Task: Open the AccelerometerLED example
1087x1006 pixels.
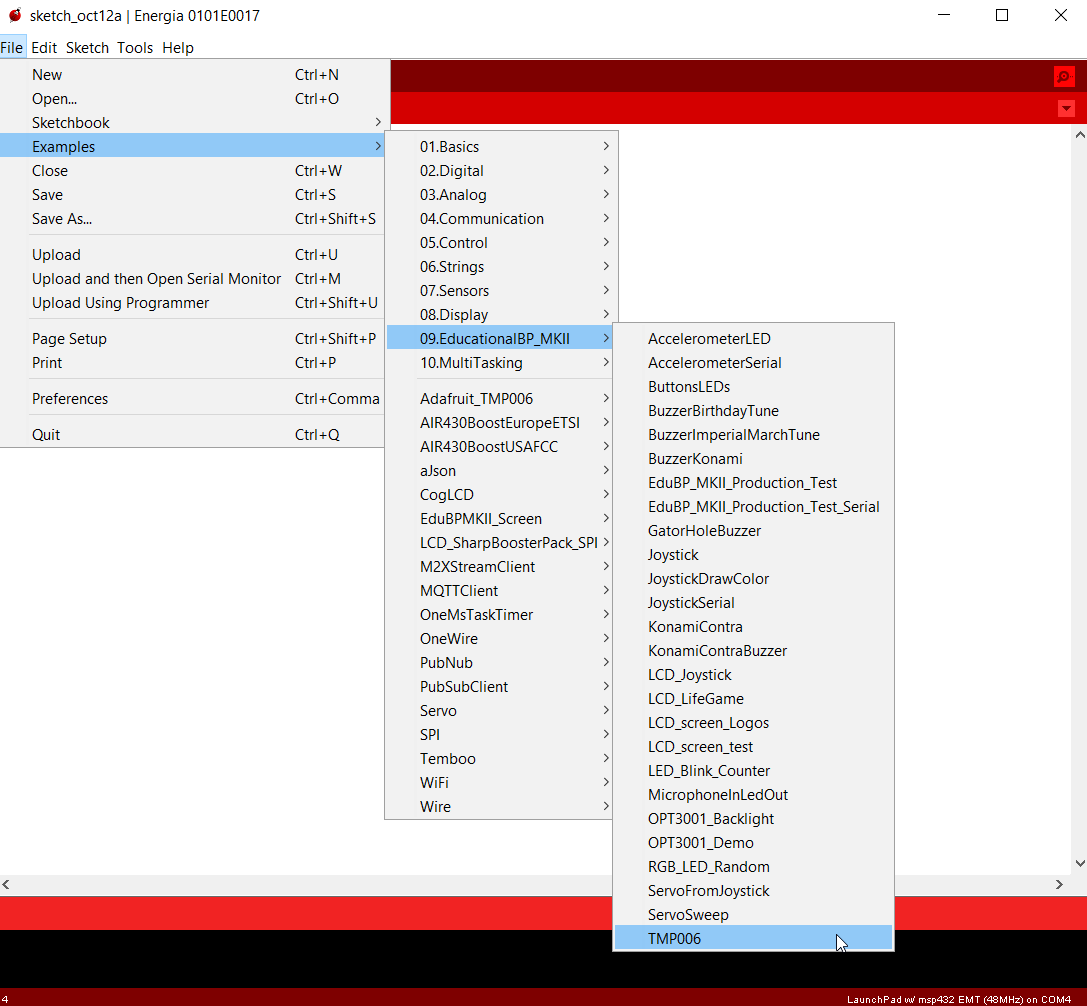Action: coord(754,338)
